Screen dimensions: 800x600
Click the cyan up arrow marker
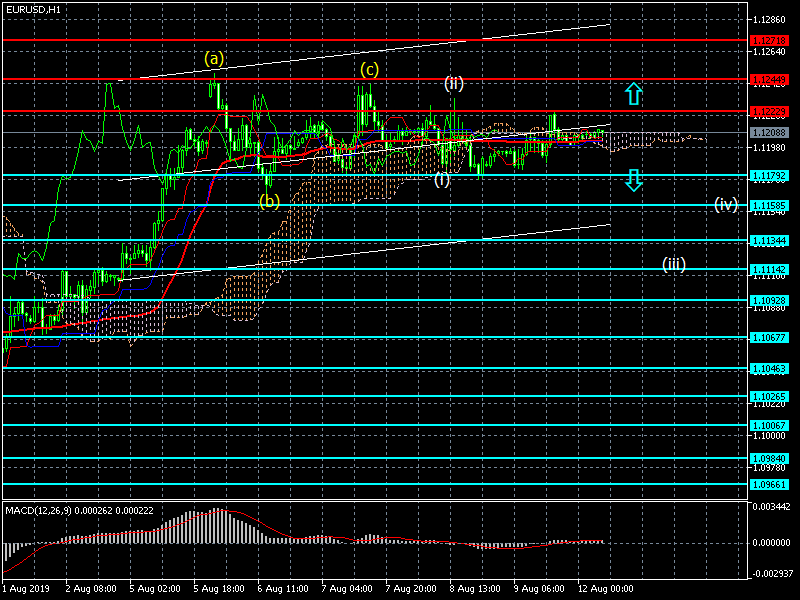[633, 95]
